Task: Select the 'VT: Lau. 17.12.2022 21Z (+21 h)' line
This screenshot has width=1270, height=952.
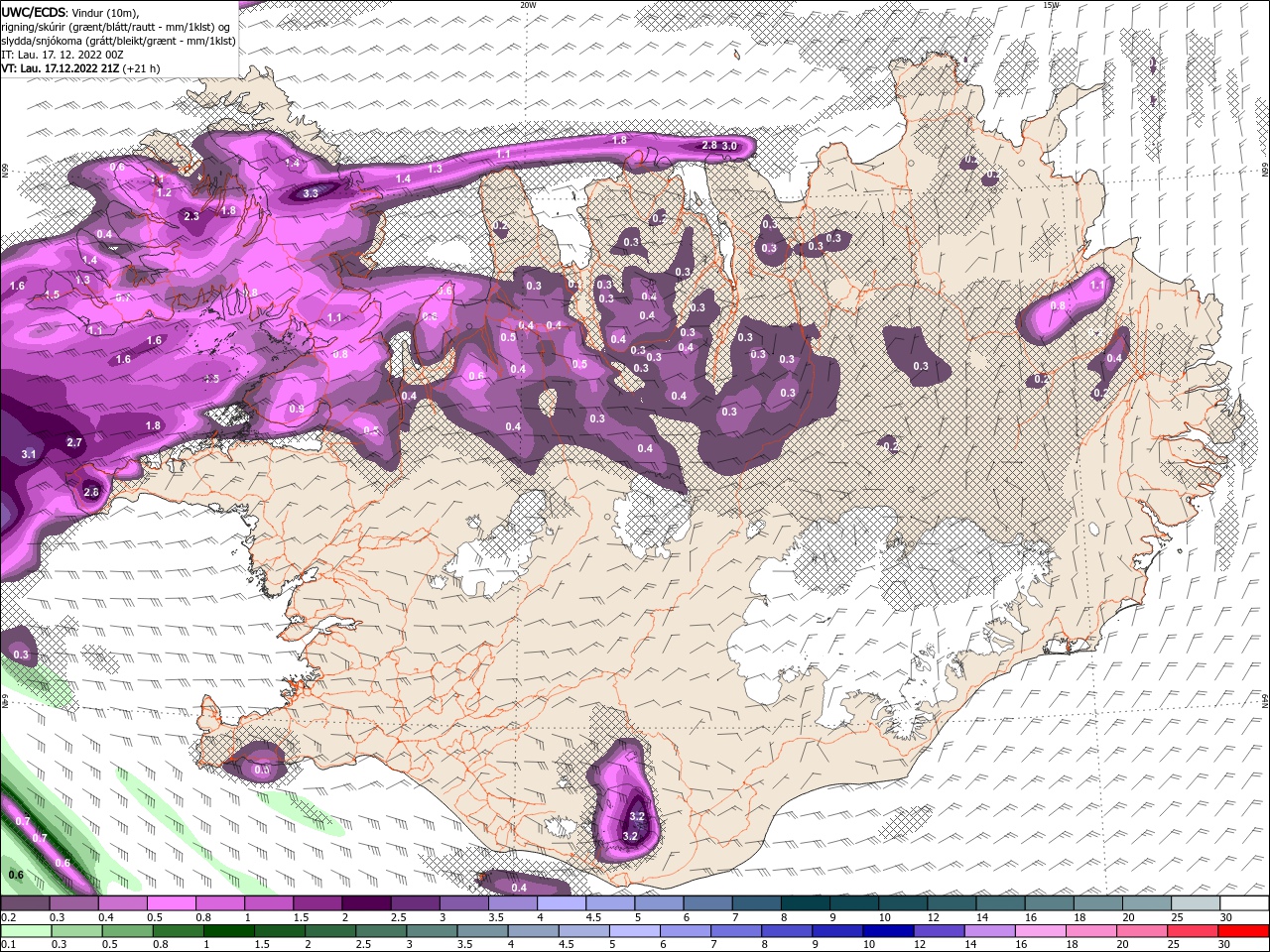Action: coord(80,68)
